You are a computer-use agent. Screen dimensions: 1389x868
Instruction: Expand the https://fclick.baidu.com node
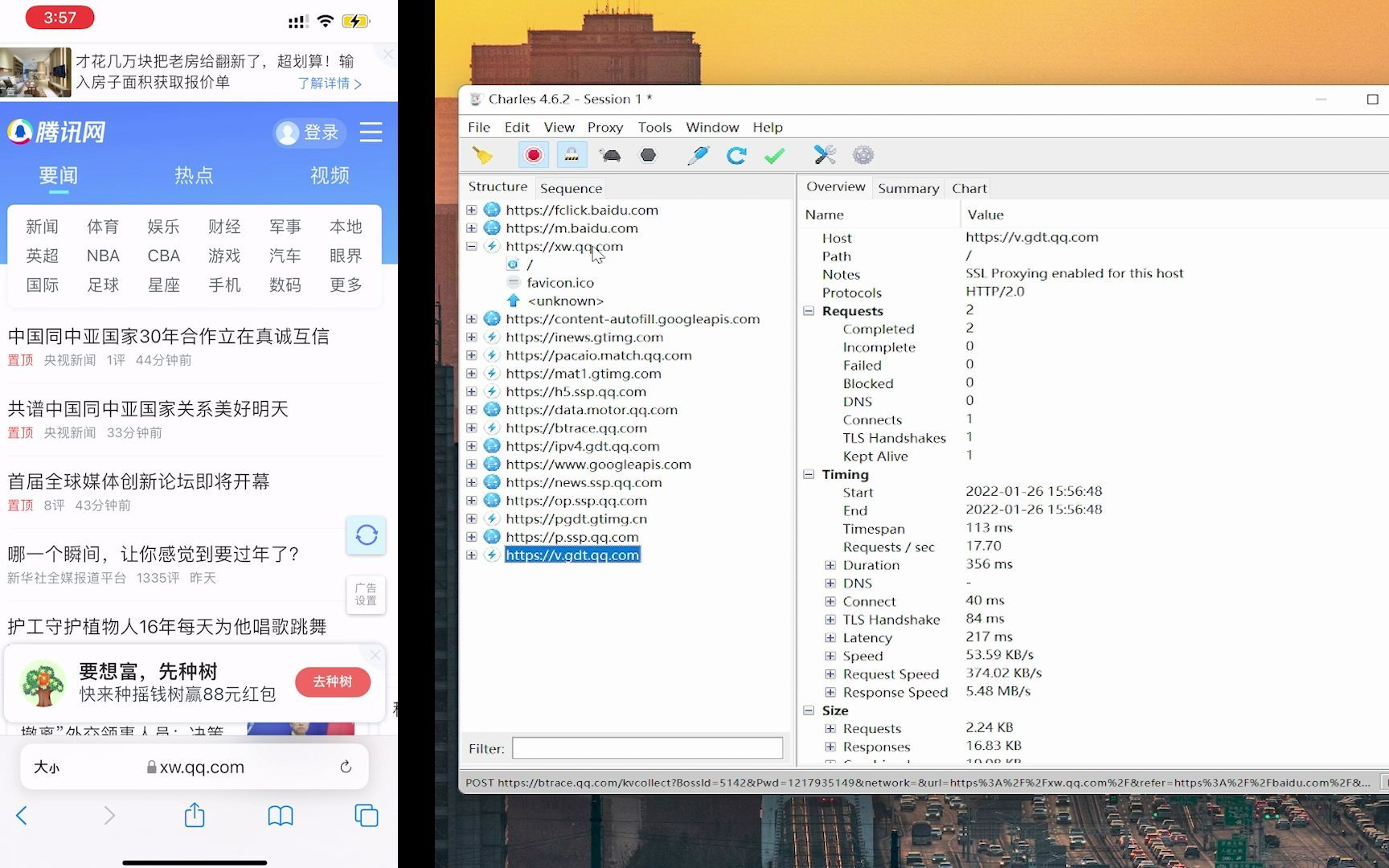coord(472,210)
